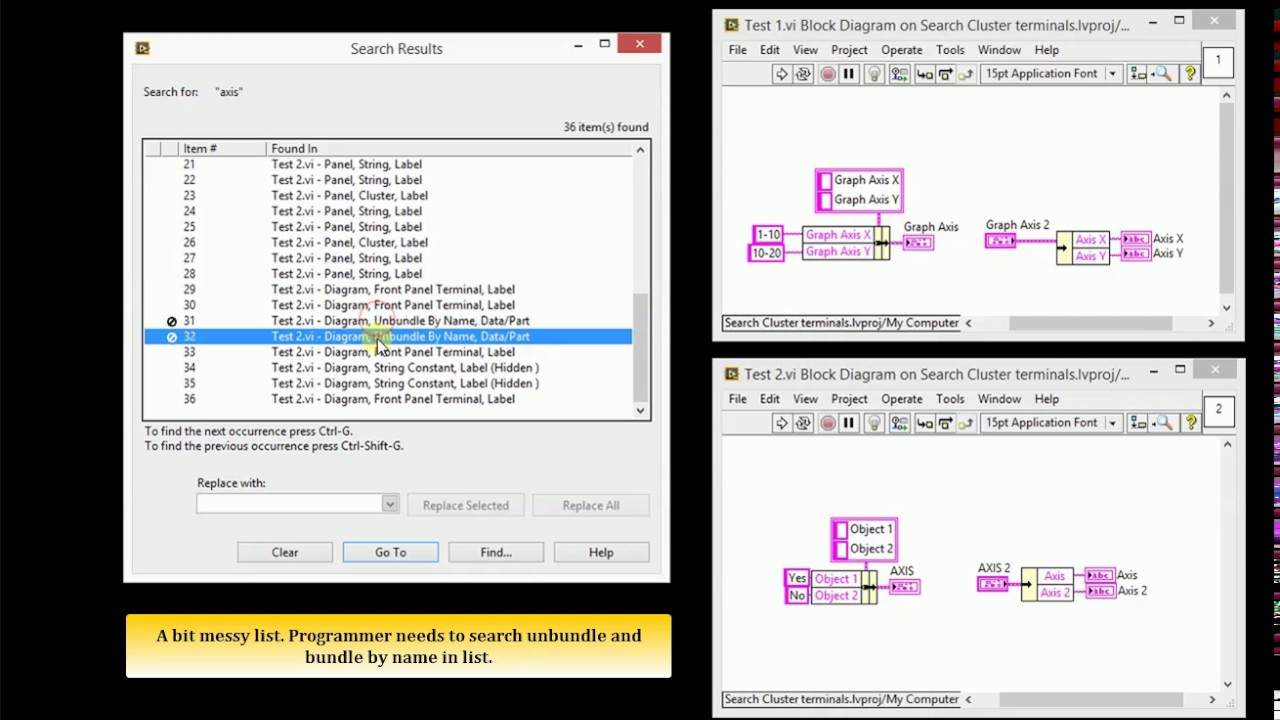Click Graph Axis 2 cluster terminal

[1000, 241]
